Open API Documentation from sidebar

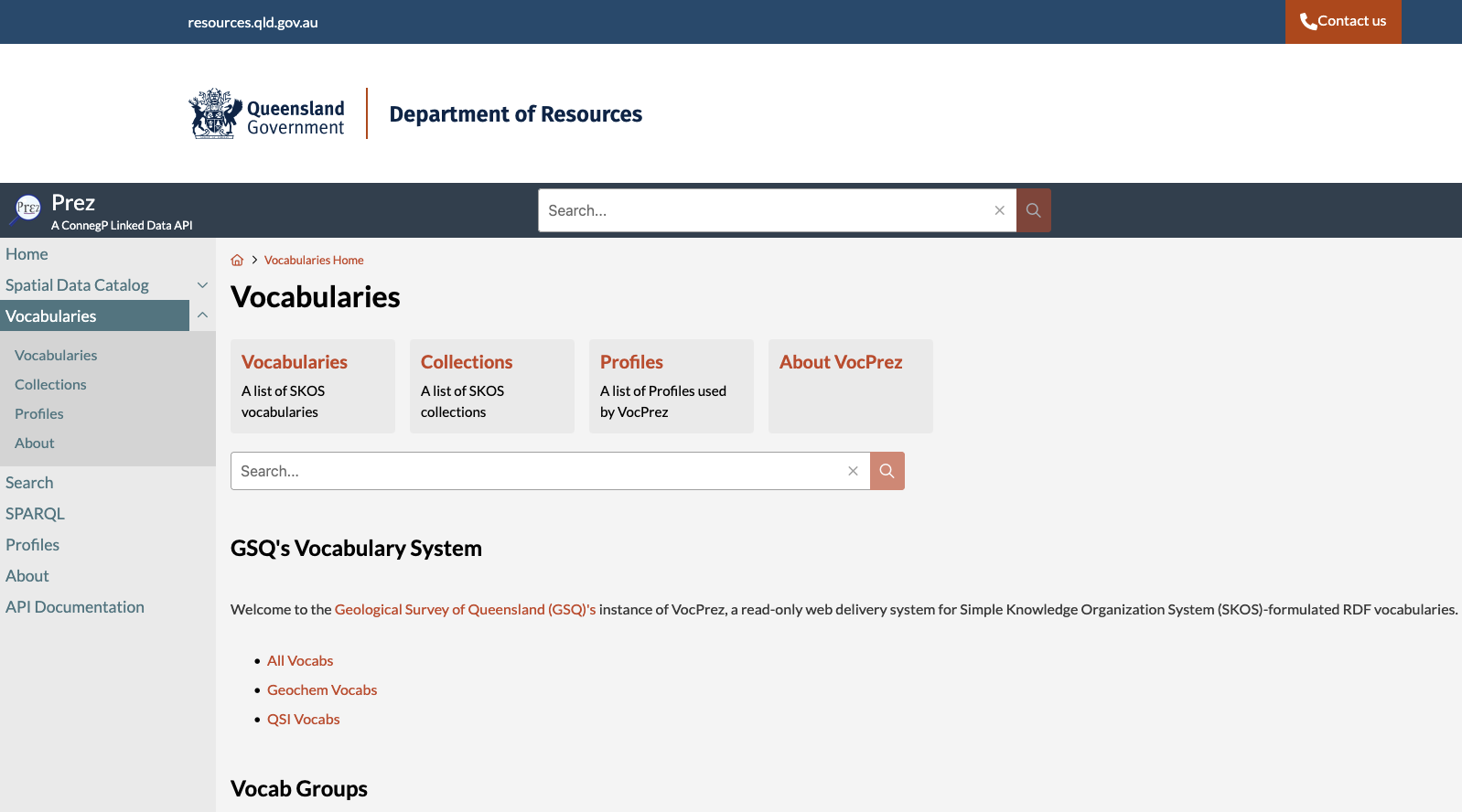point(75,607)
